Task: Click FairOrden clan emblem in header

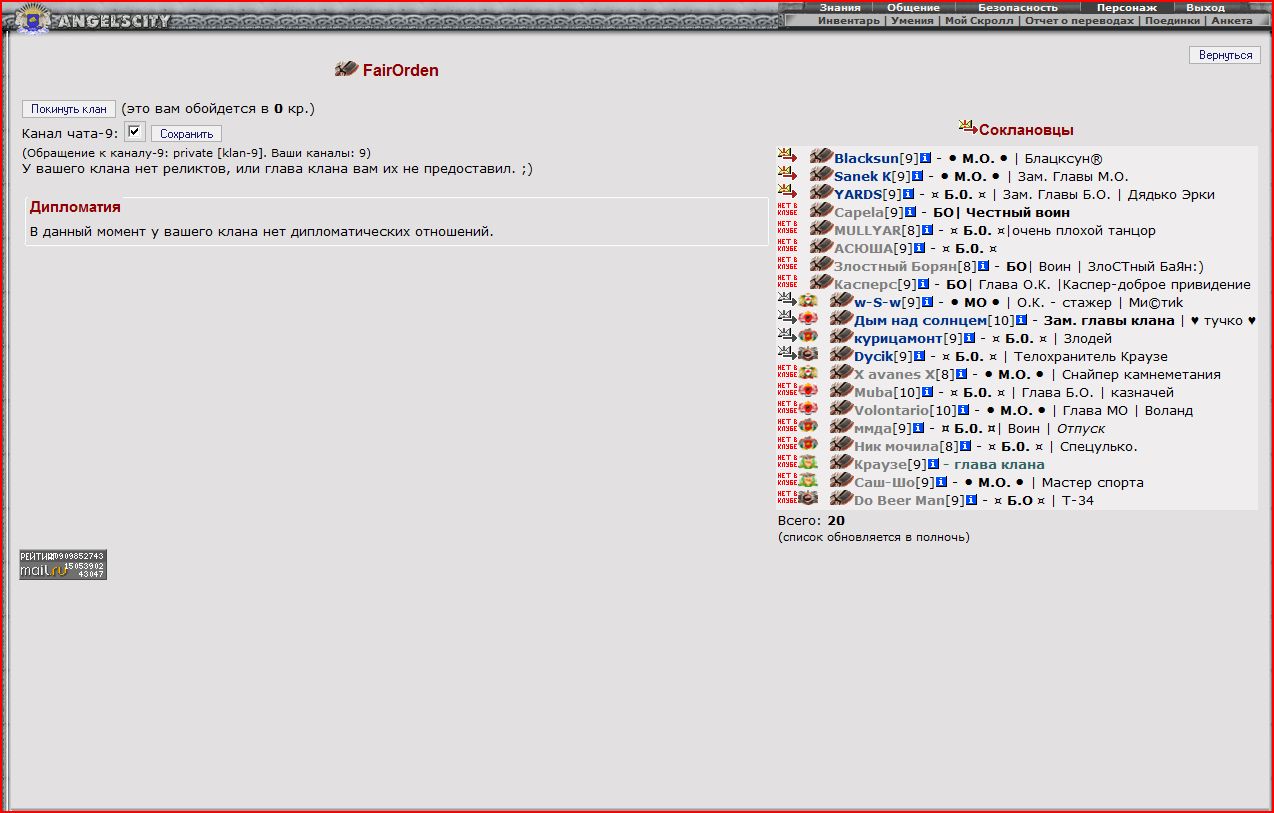Action: tap(347, 69)
